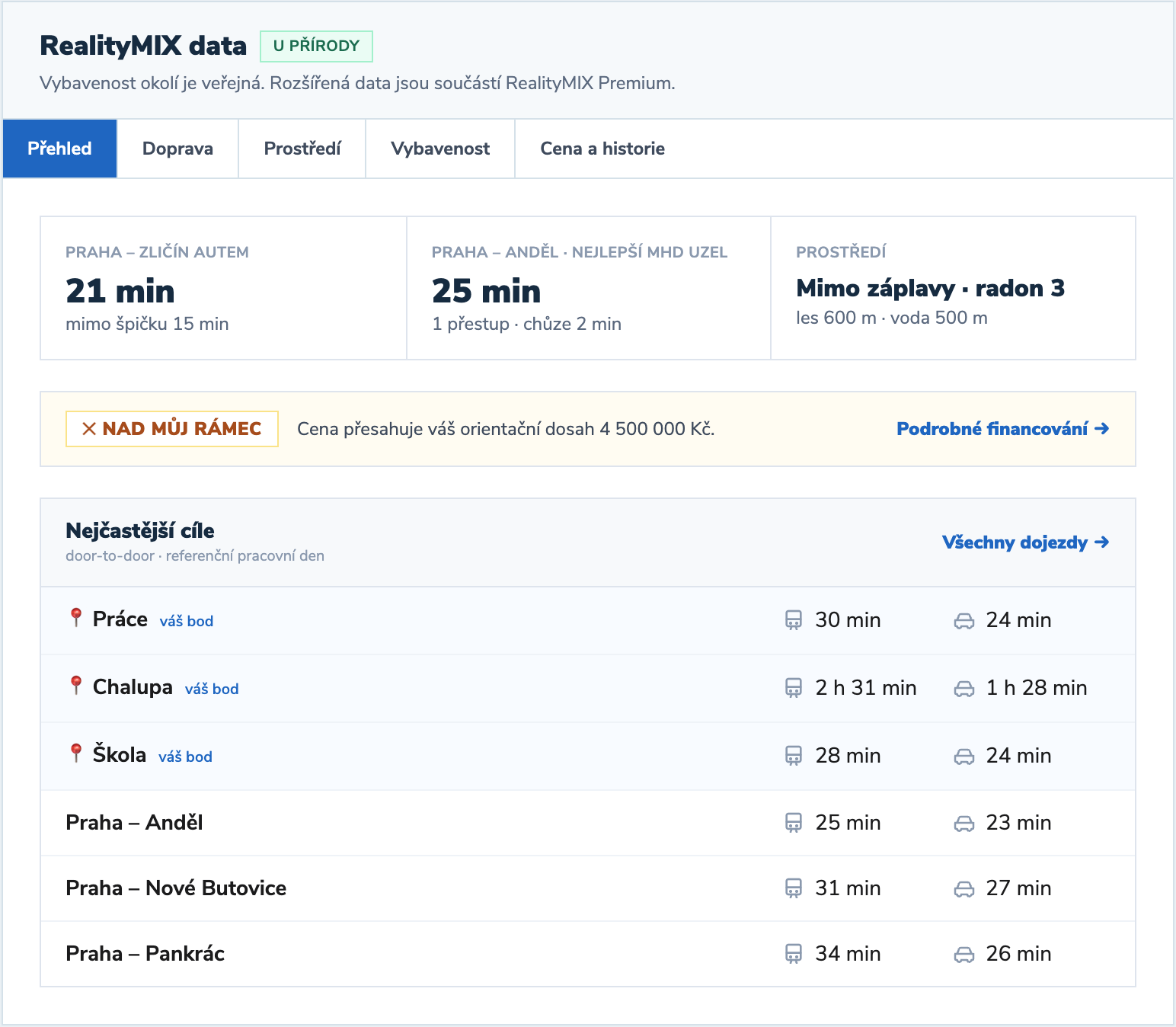The image size is (1176, 1027).
Task: Open the Podrobné financování link
Action: [x=1002, y=429]
